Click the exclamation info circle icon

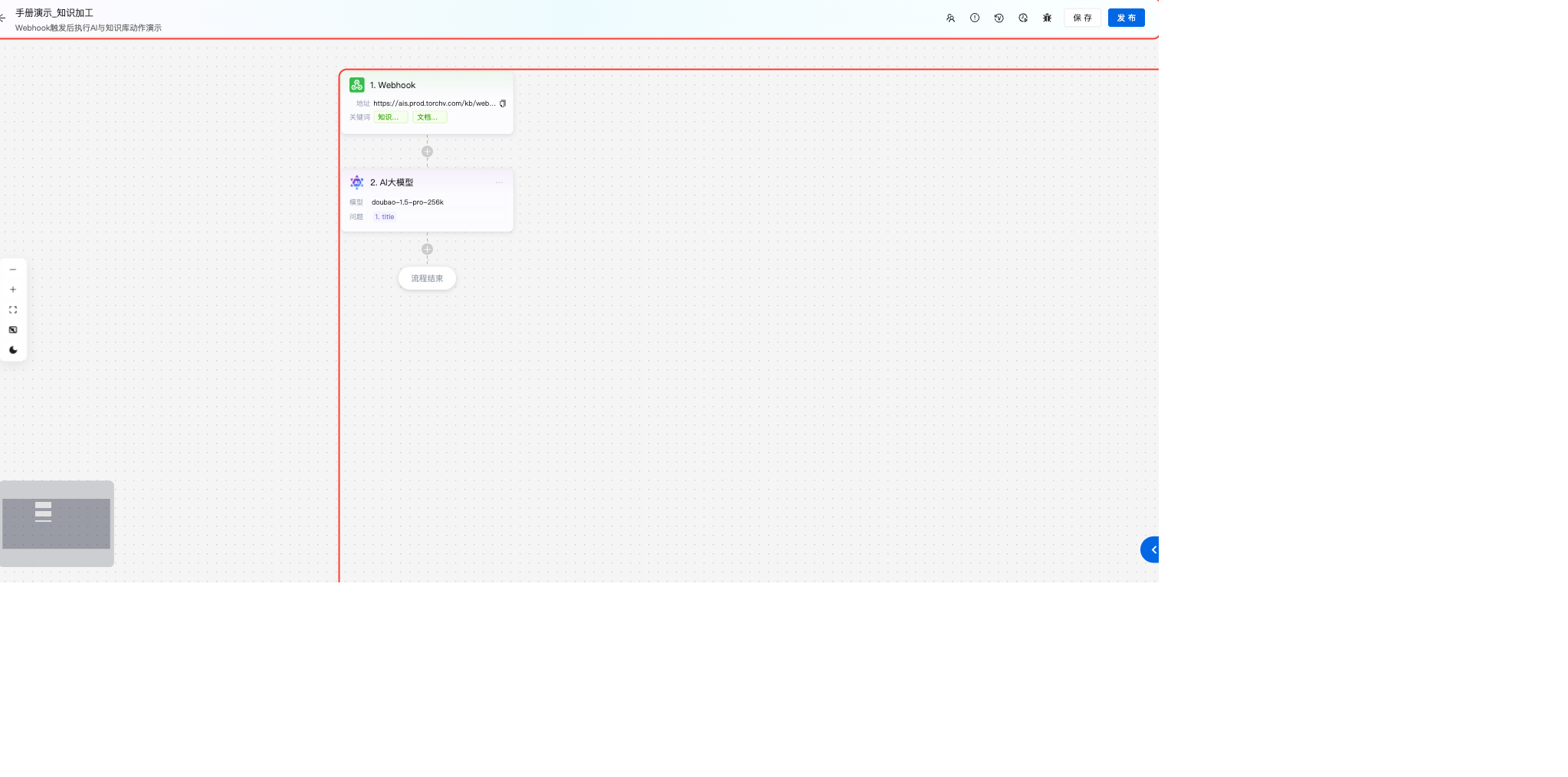pos(975,18)
